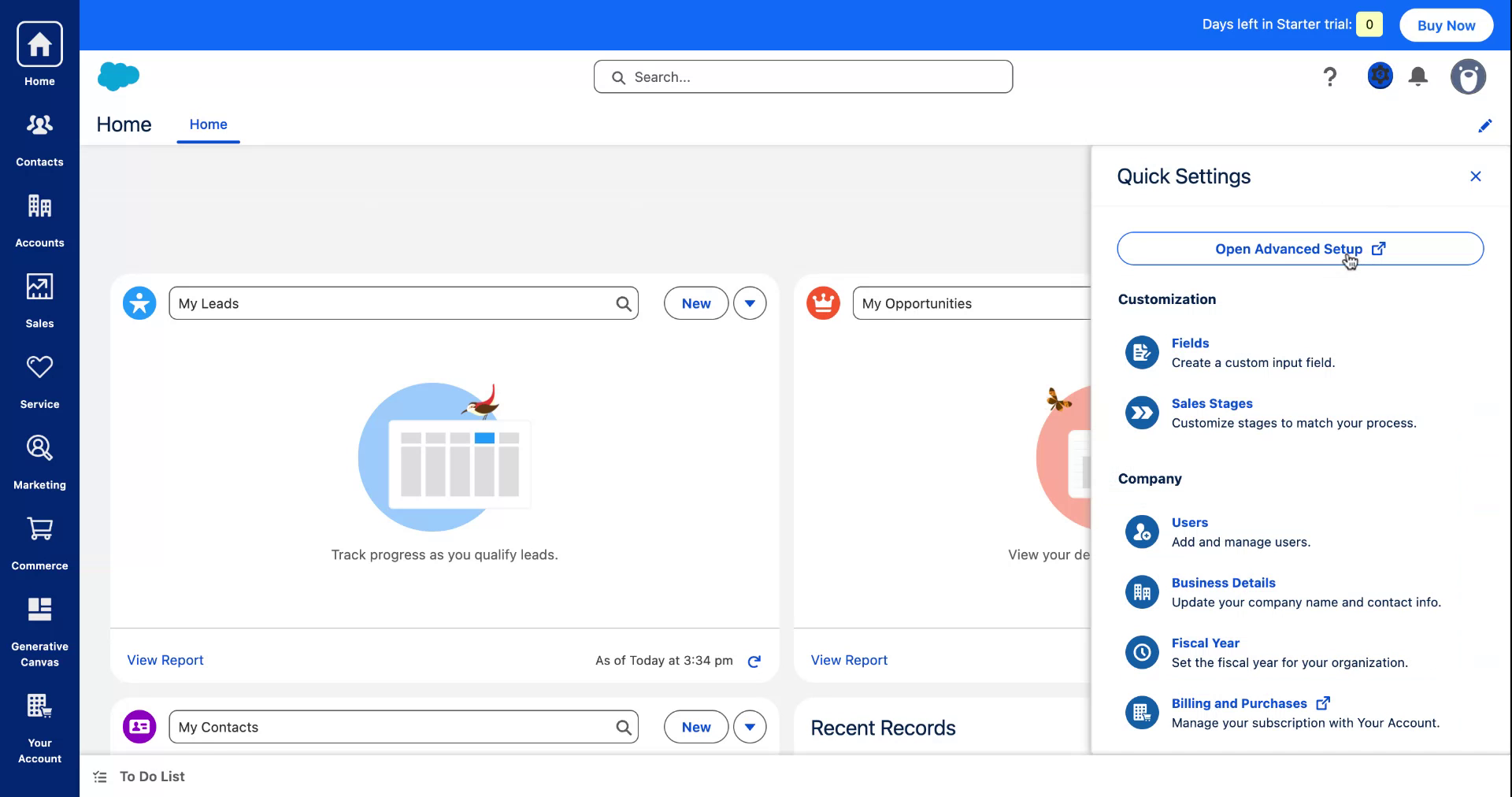
Task: Expand the My Leads actions dropdown arrow
Action: click(x=750, y=303)
